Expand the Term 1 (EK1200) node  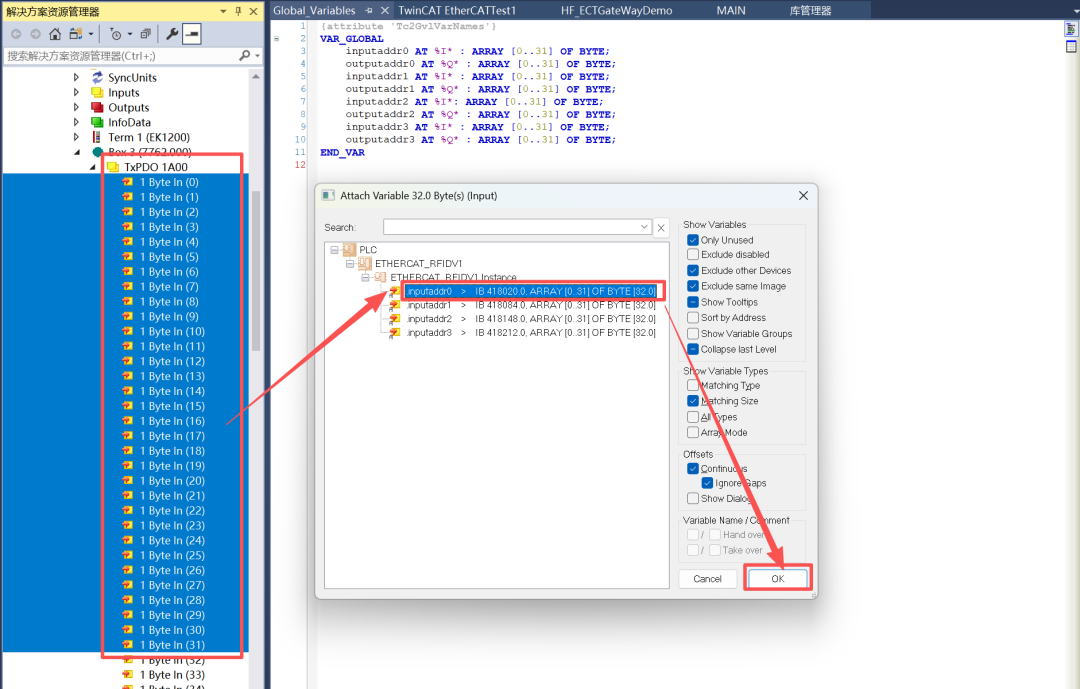coord(76,138)
